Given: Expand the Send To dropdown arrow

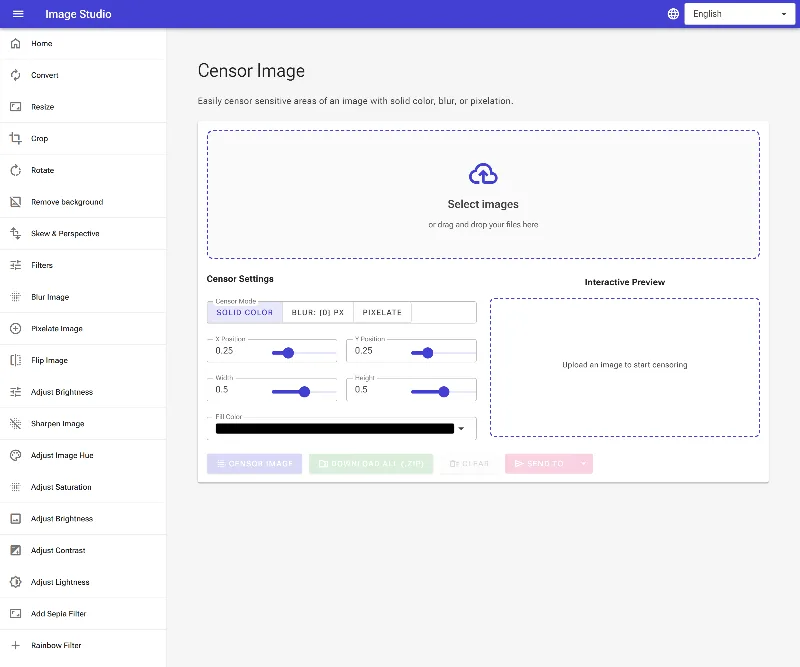Looking at the screenshot, I should [583, 463].
